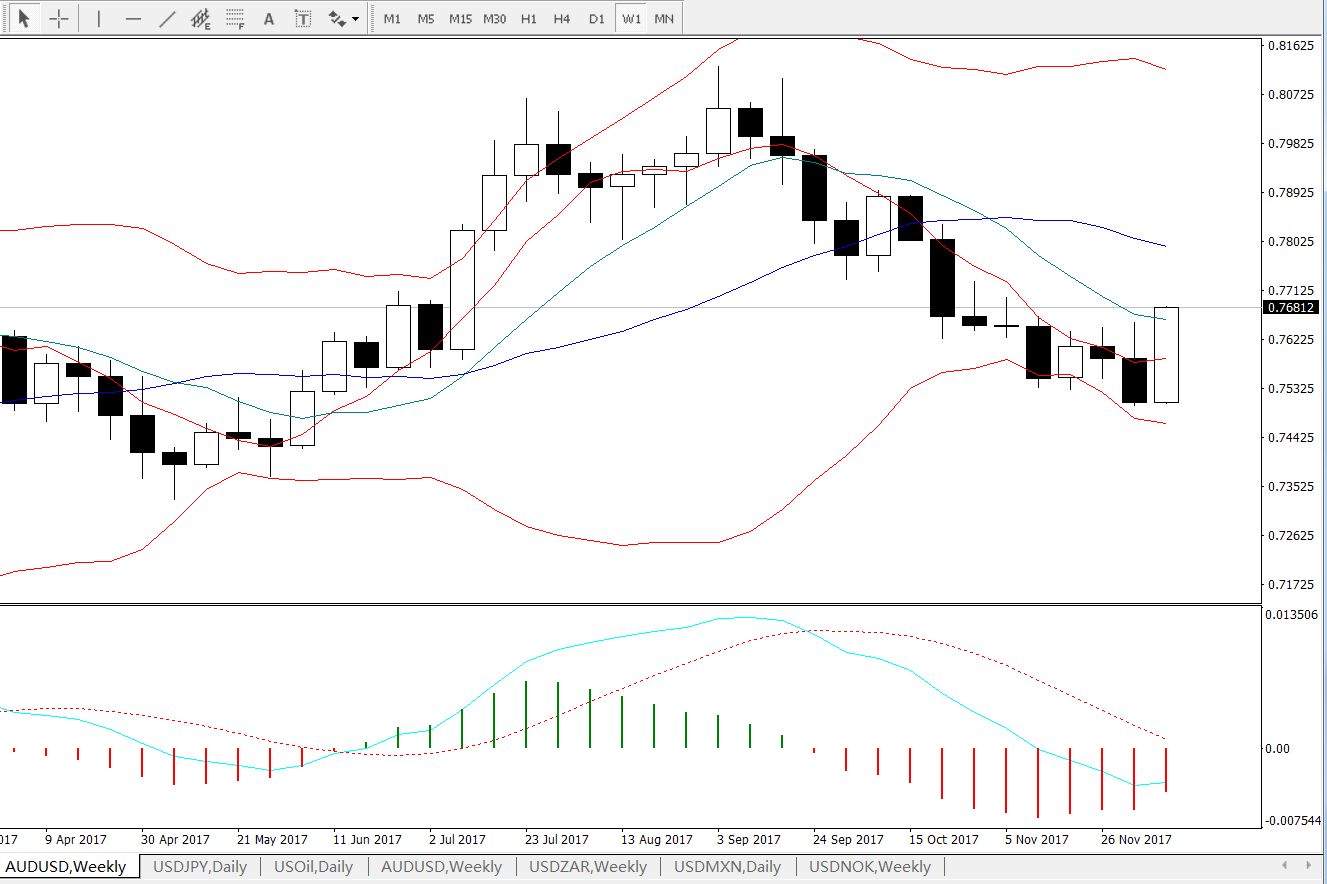1327x884 pixels.
Task: Open the arrows objects dropdown
Action: (x=343, y=18)
